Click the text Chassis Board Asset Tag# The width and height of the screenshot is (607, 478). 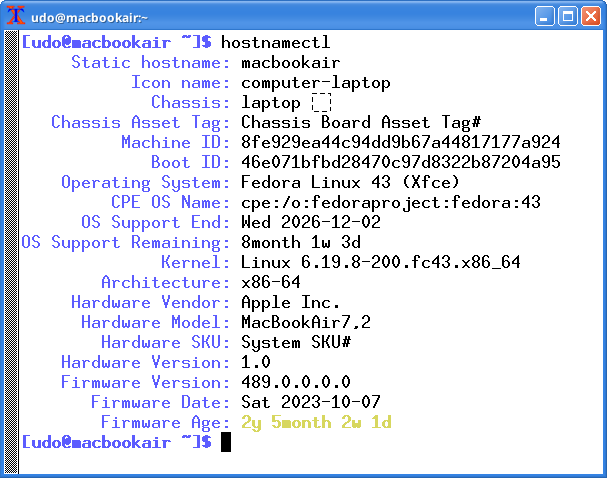click(x=361, y=123)
